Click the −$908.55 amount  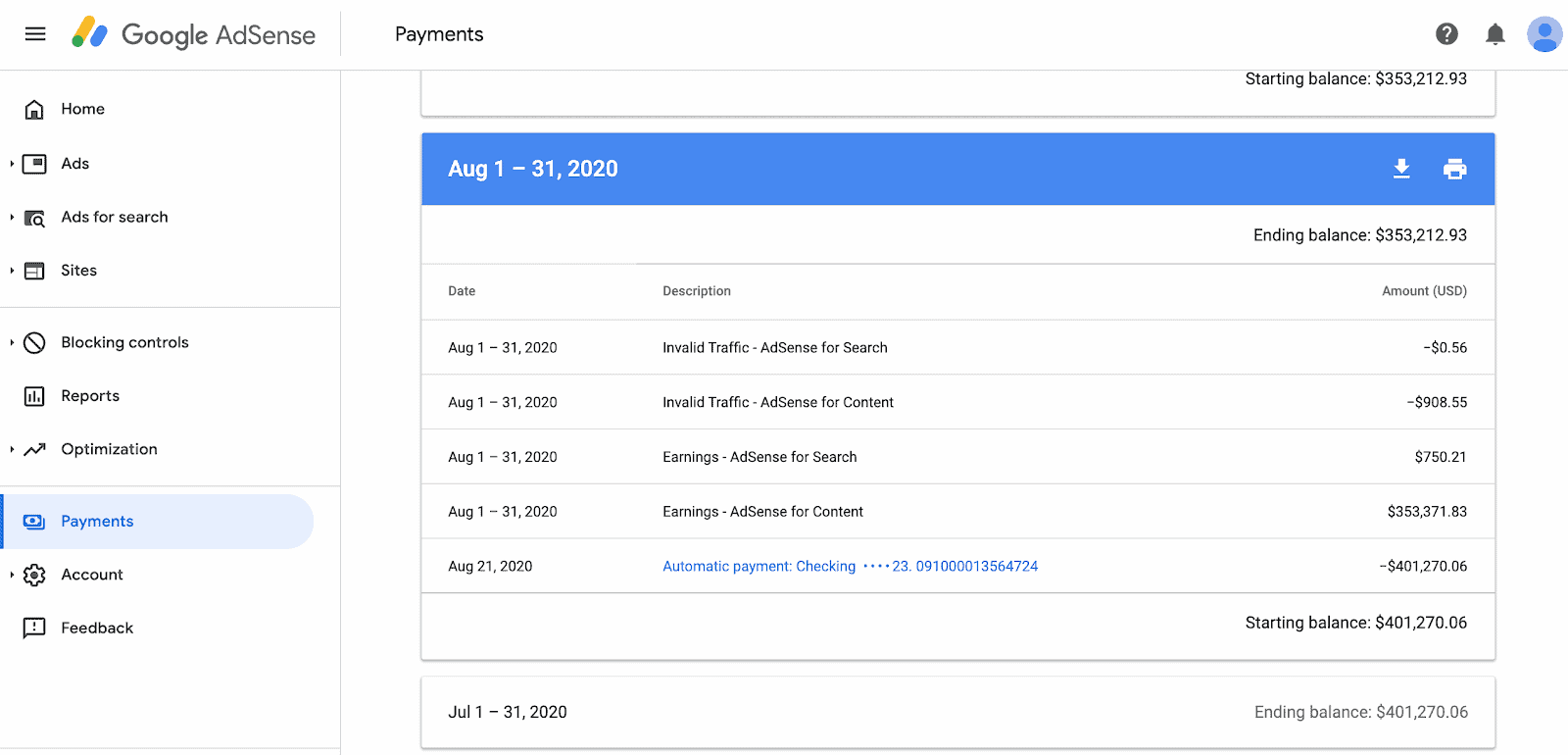(1437, 402)
